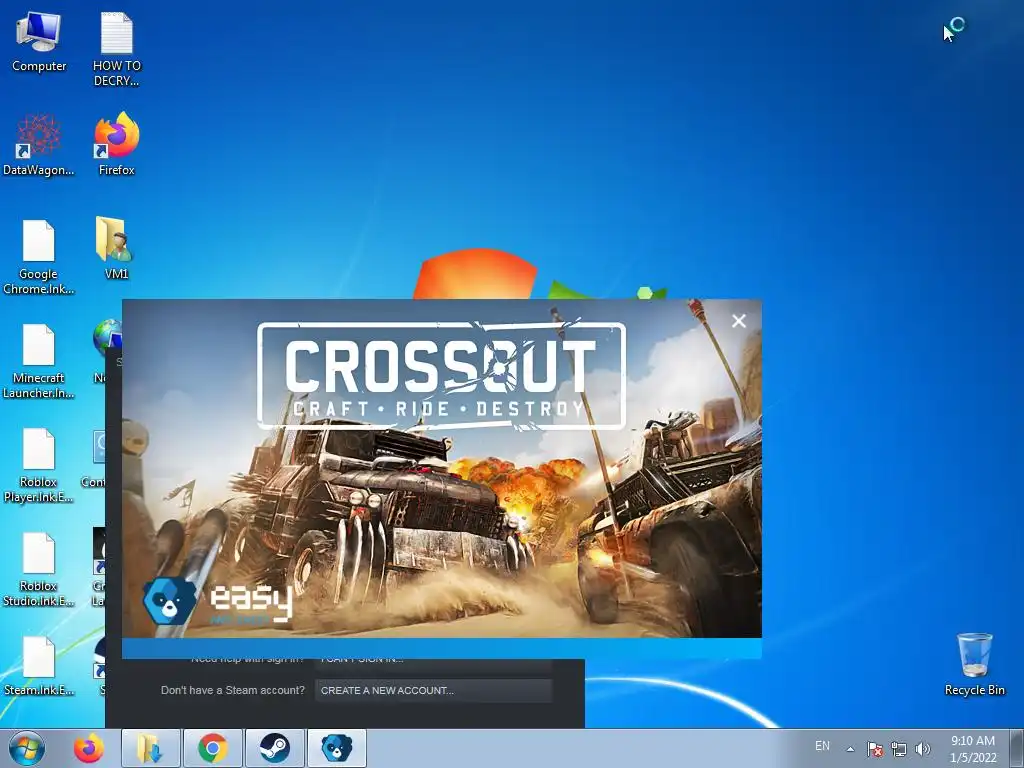Click "Don't have a Steam account?" text
Viewport: 1024px width, 768px height.
tap(232, 690)
